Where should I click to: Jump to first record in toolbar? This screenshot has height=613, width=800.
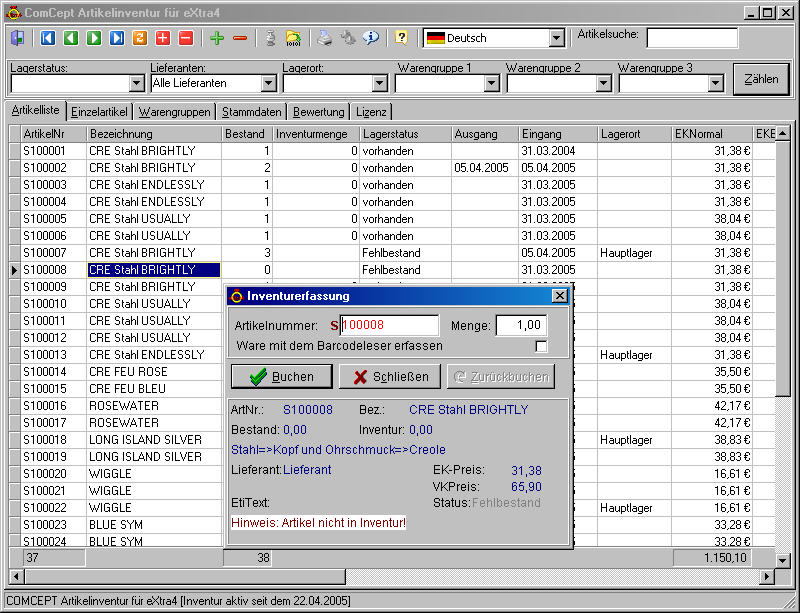[x=48, y=38]
